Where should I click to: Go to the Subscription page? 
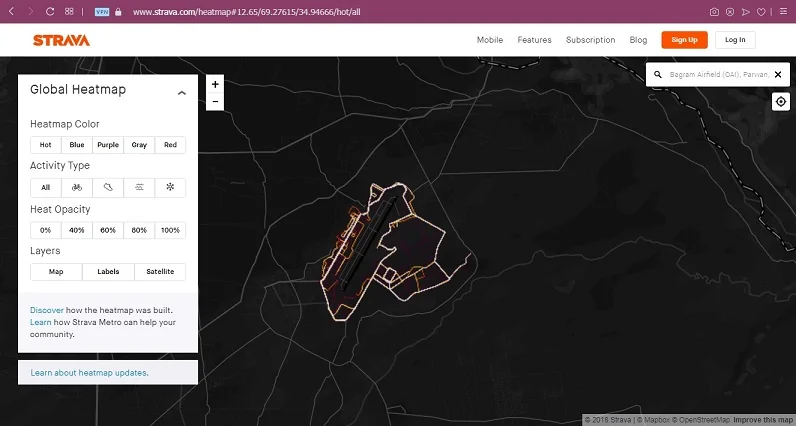click(590, 40)
